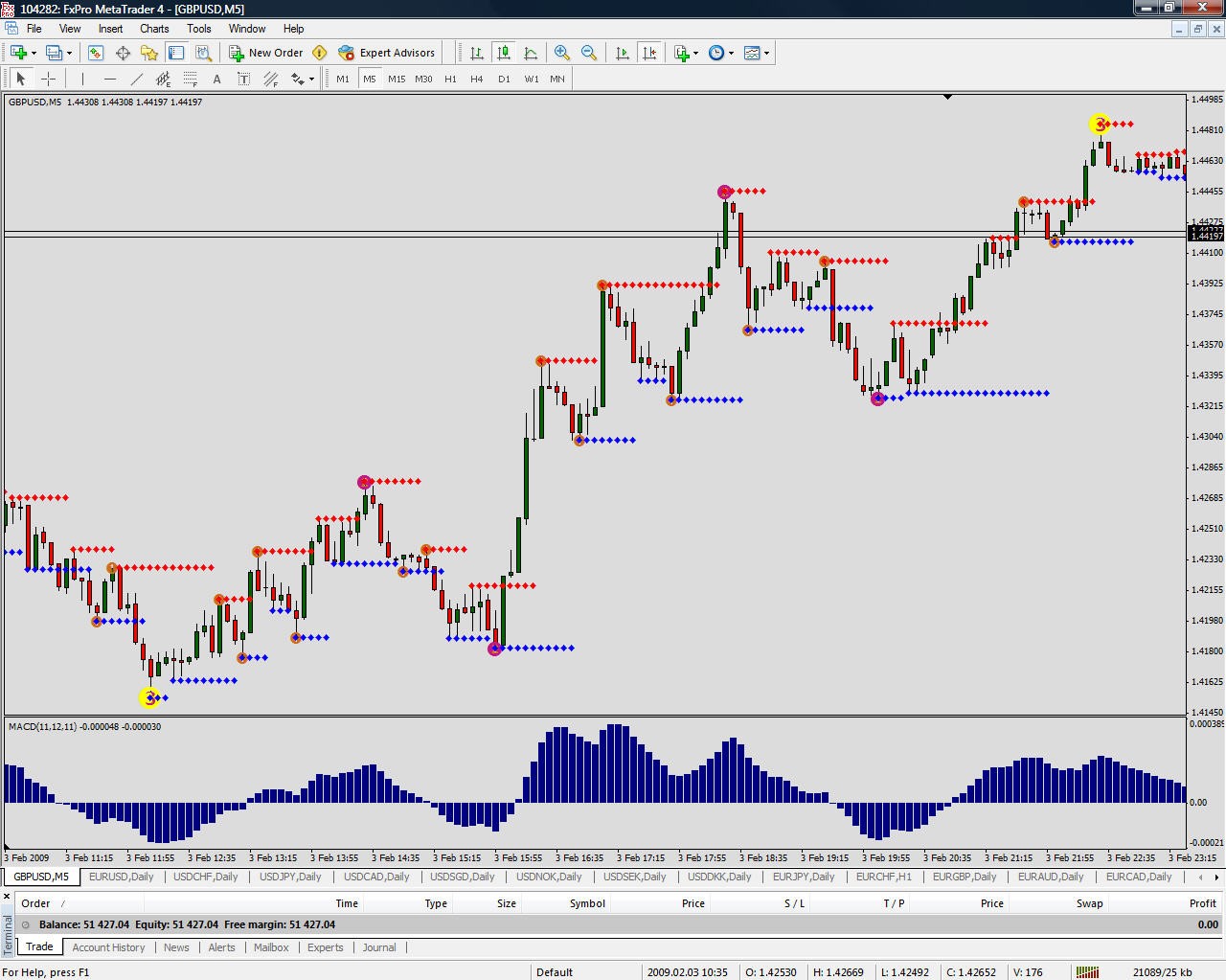This screenshot has width=1226, height=980.
Task: Click the chart shift triangle marker
Action: coord(947,97)
